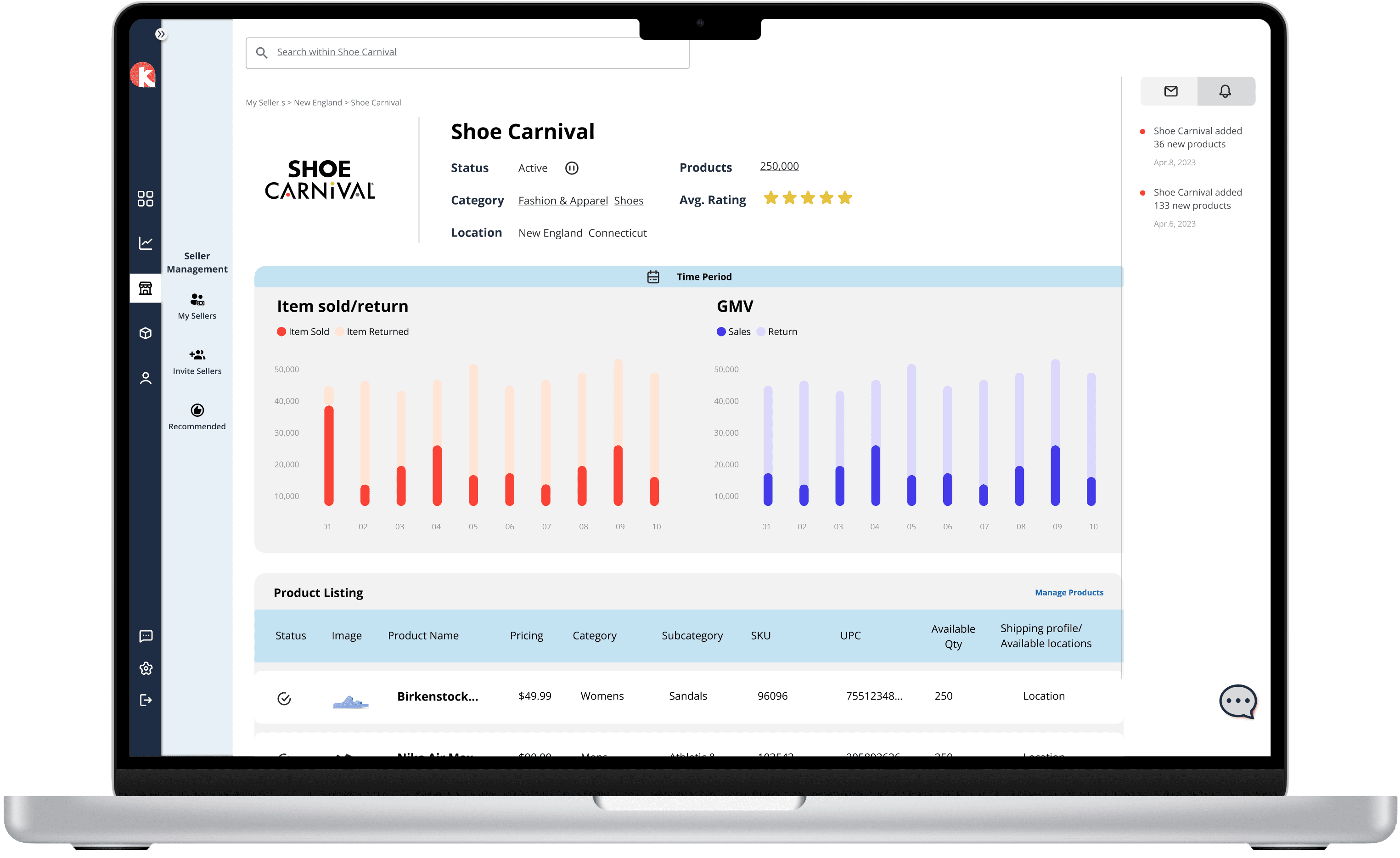The image size is (1400, 858).
Task: Toggle Item Returned legend swatch
Action: [340, 332]
